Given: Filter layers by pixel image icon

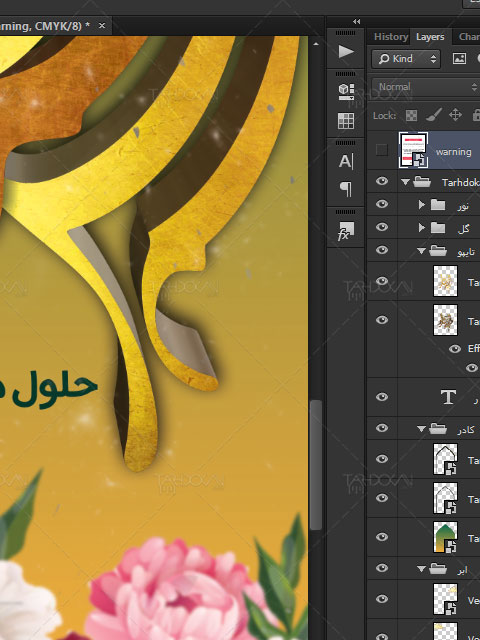Looking at the screenshot, I should tap(459, 59).
